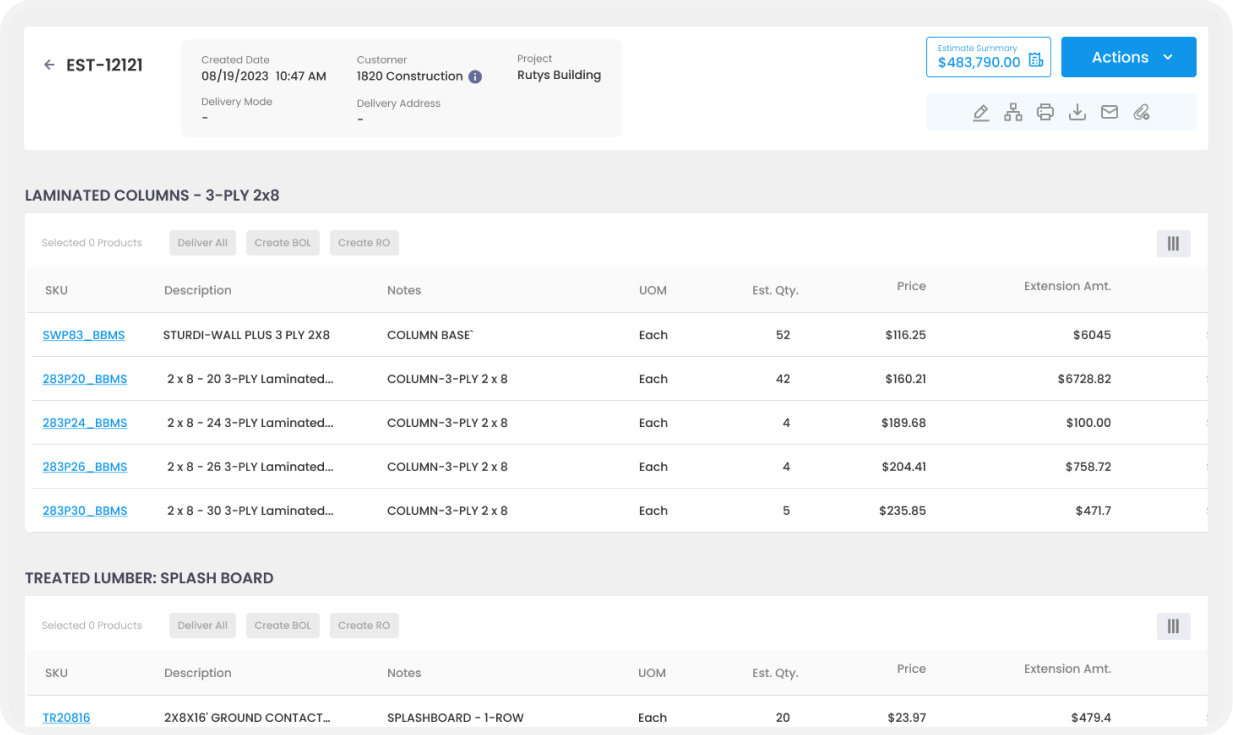Viewport: 1233px width, 735px height.
Task: Open the Estimate Summary $483,790.00 button
Action: pyautogui.click(x=988, y=57)
